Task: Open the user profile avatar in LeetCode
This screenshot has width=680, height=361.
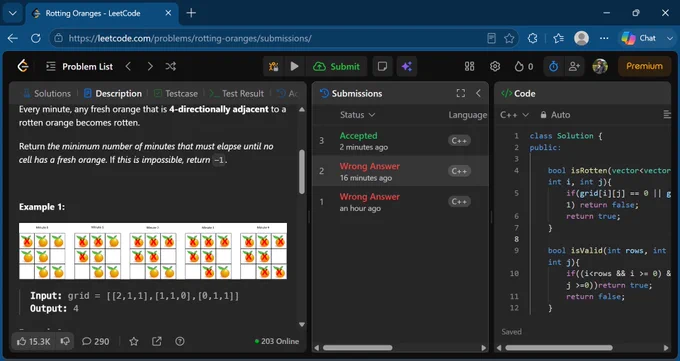Action: pyautogui.click(x=600, y=66)
